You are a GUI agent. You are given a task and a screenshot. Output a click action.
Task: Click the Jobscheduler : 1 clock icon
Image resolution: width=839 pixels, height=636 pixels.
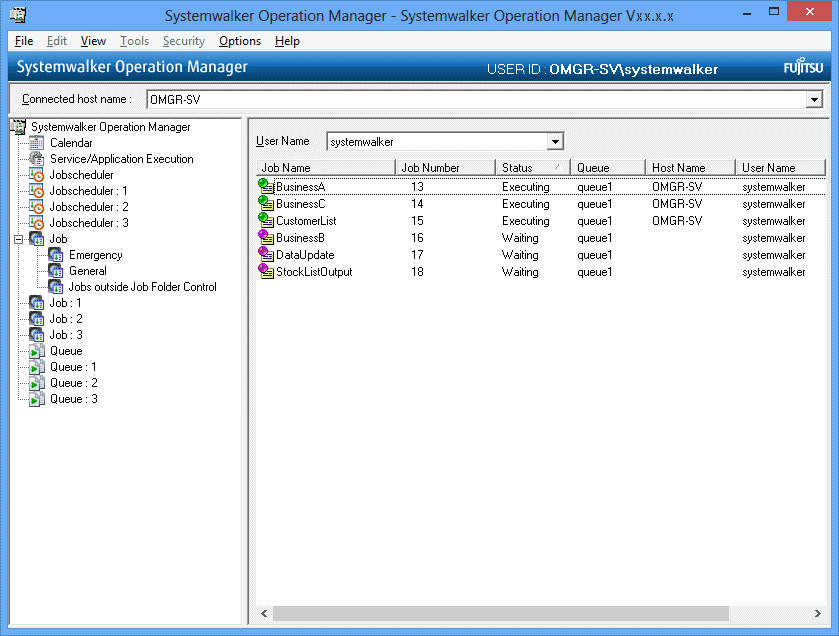[x=37, y=191]
